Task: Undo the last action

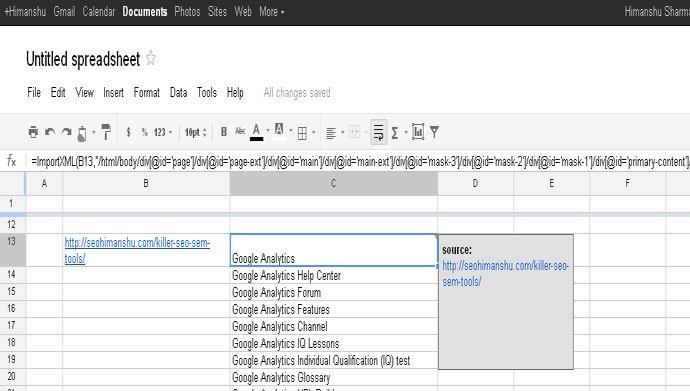Action: pos(50,132)
